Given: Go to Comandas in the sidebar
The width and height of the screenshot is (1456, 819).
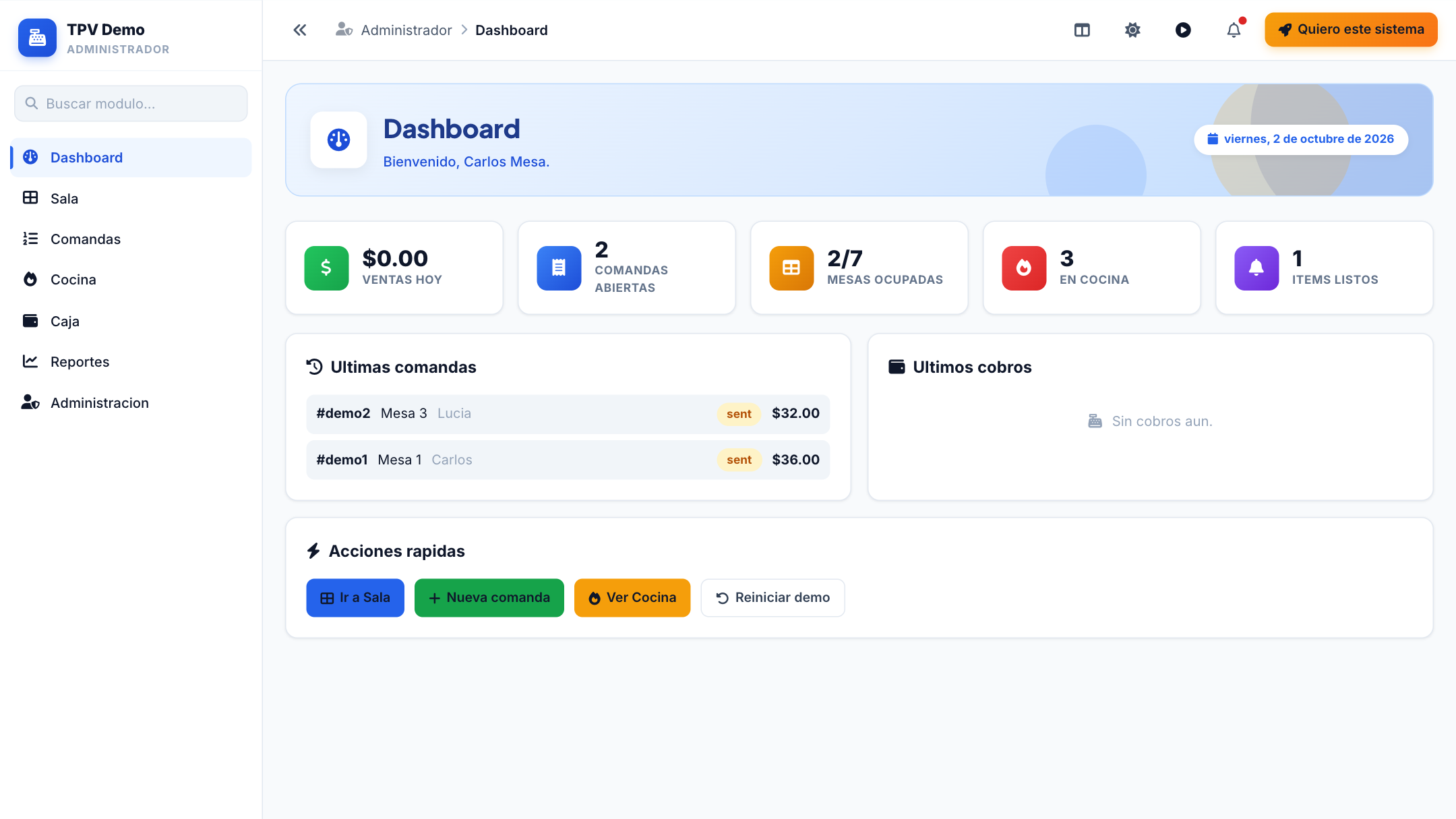Looking at the screenshot, I should point(131,239).
